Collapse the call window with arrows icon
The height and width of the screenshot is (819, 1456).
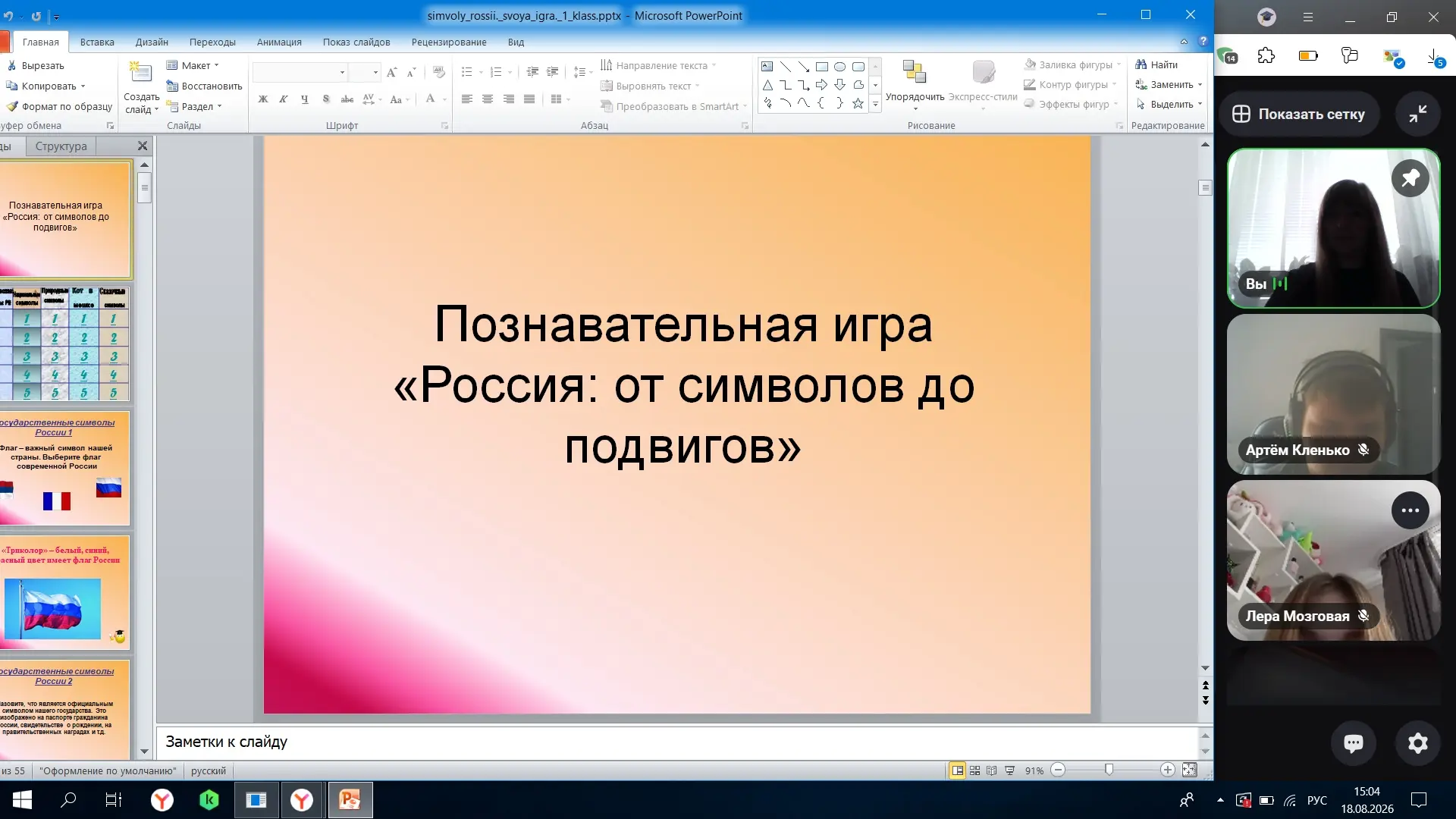click(1417, 114)
